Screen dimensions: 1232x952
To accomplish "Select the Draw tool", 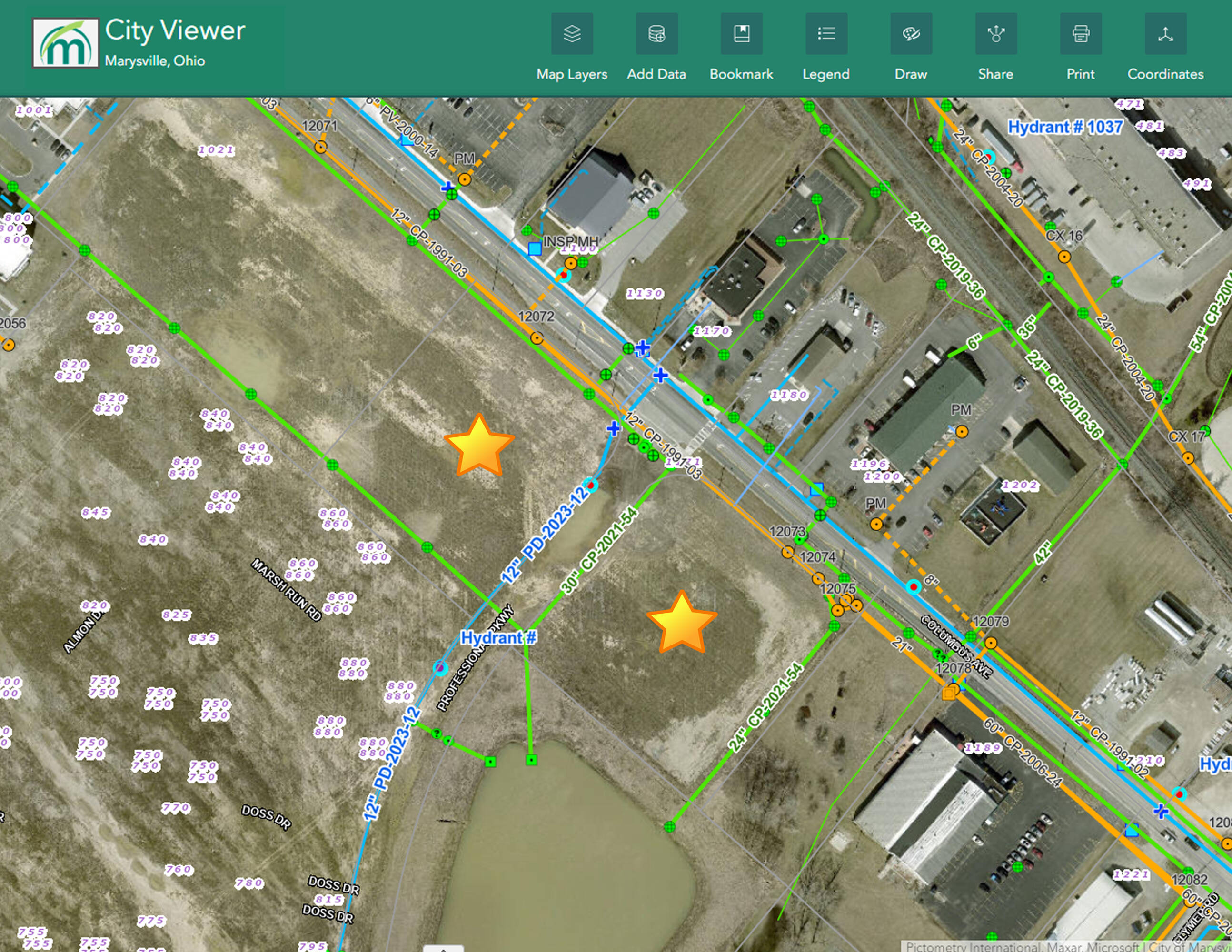I will tap(911, 34).
